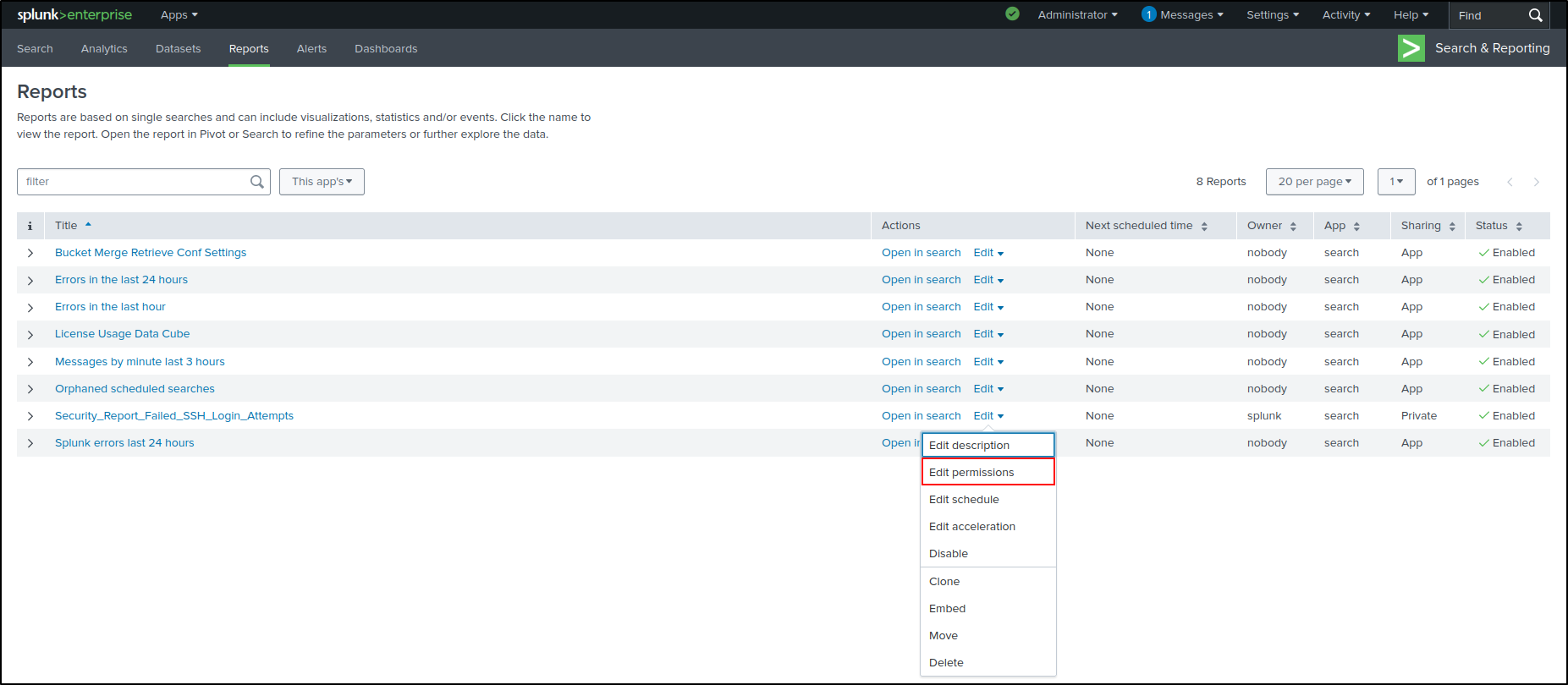
Task: Sort by App column
Action: coord(1356,226)
